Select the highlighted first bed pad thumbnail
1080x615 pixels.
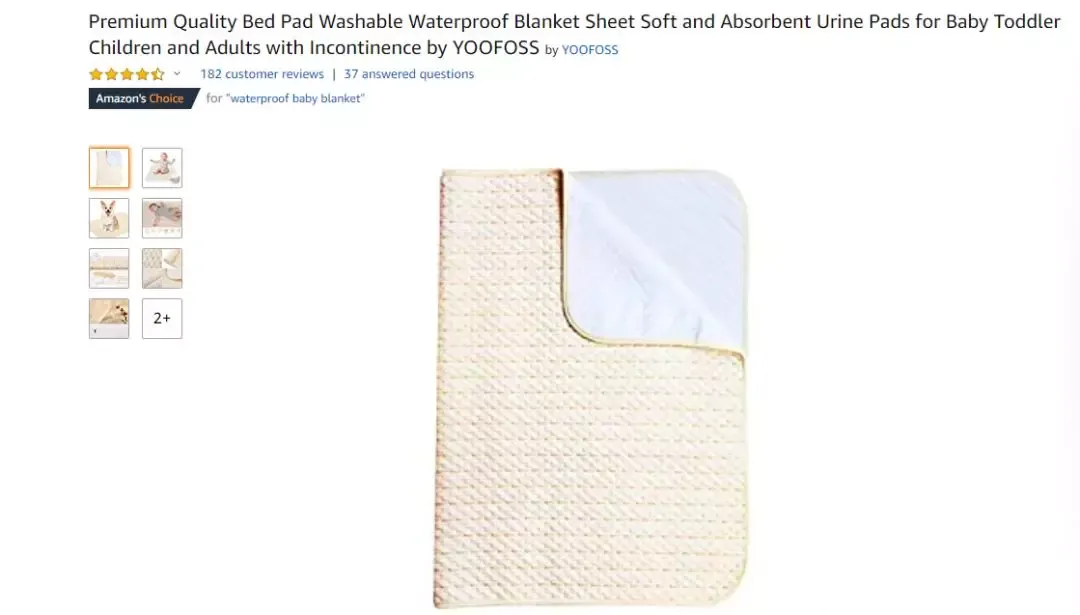[109, 167]
